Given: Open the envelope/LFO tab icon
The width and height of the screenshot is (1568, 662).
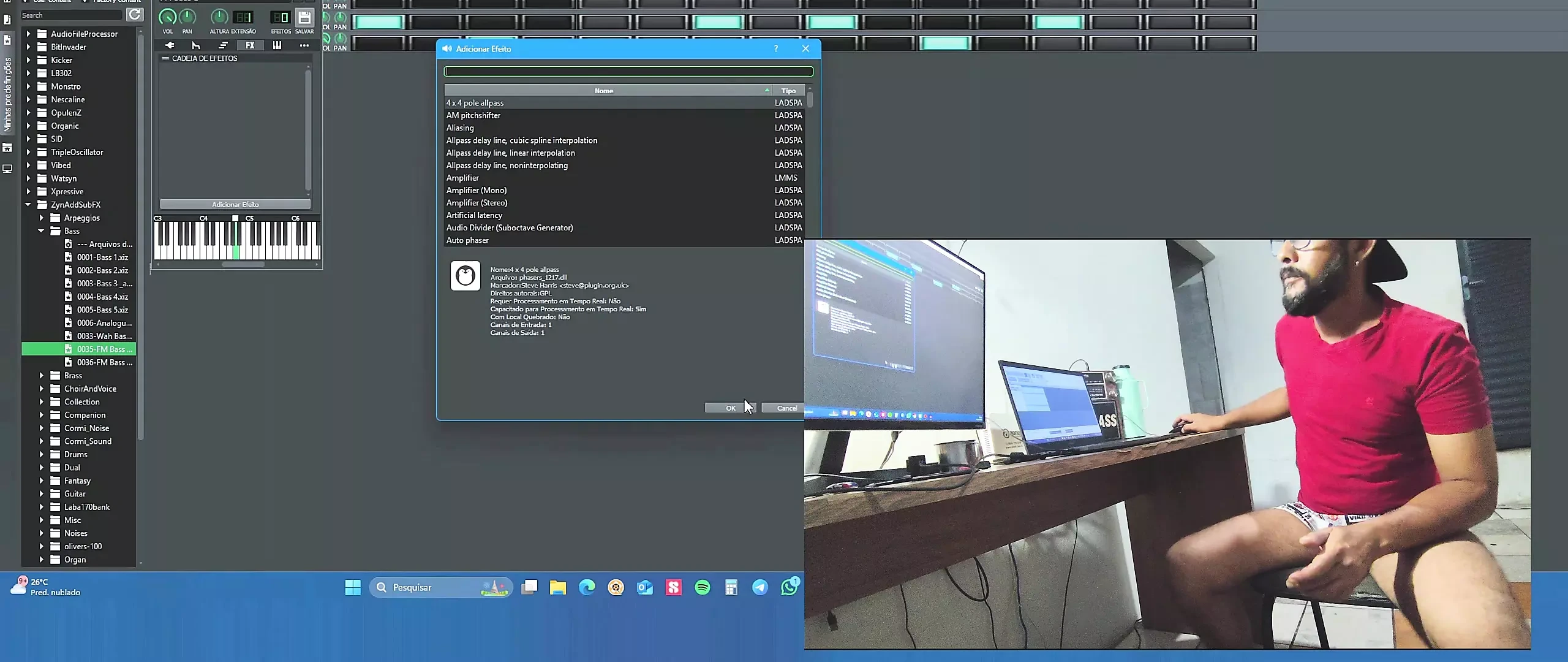Looking at the screenshot, I should click(196, 45).
